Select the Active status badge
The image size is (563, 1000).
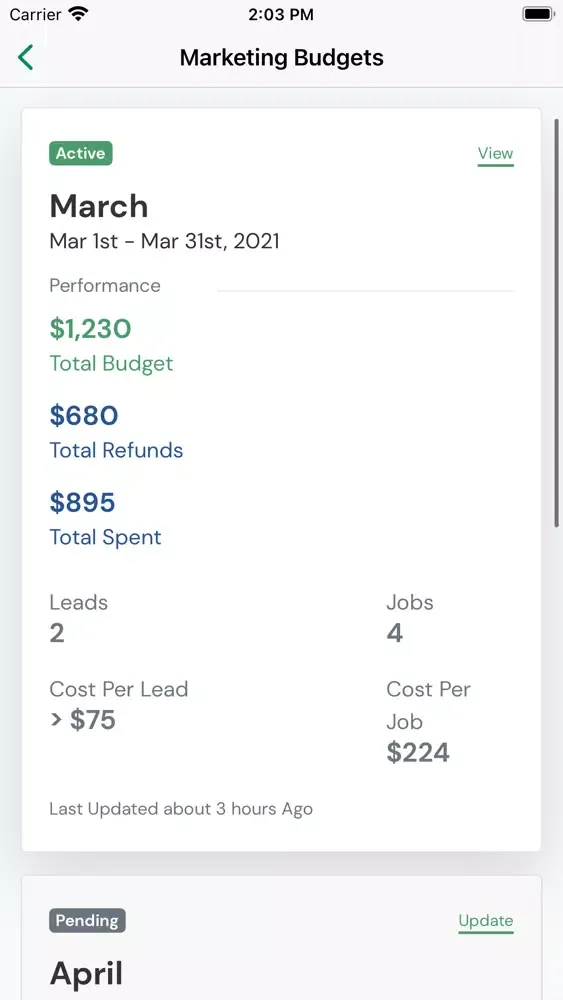81,153
